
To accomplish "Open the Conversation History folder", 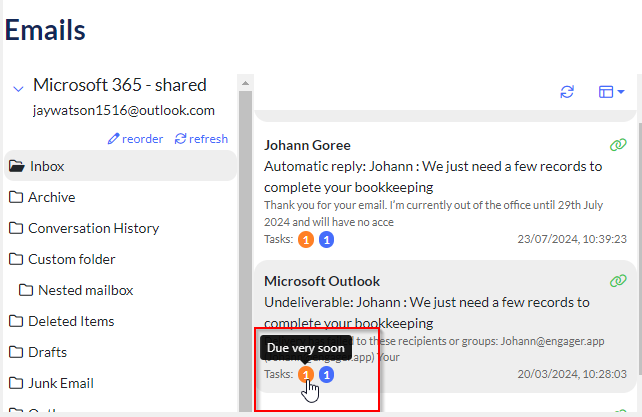I will (x=93, y=228).
